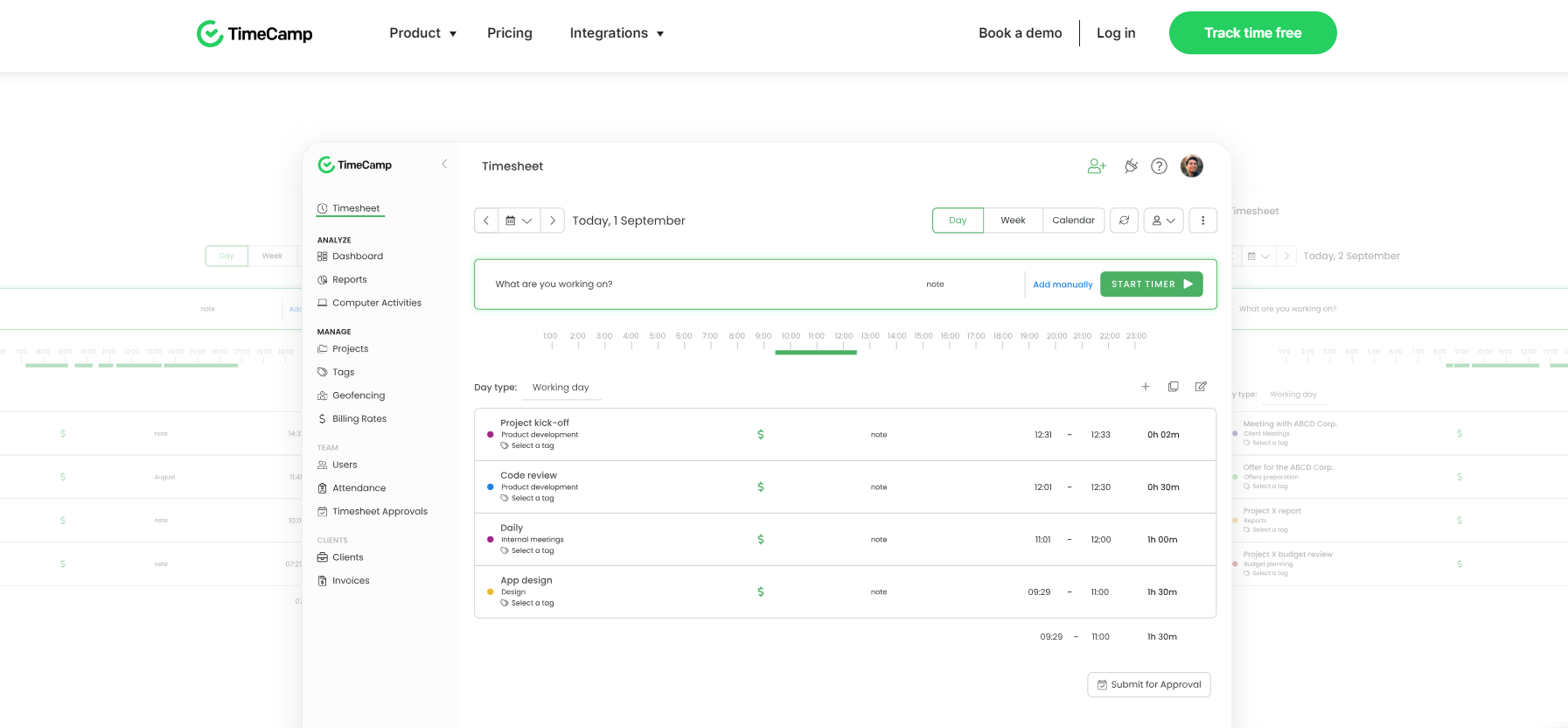Screen dimensions: 1568x728
Task: Expand the Product dropdown in navigation
Action: [x=423, y=33]
